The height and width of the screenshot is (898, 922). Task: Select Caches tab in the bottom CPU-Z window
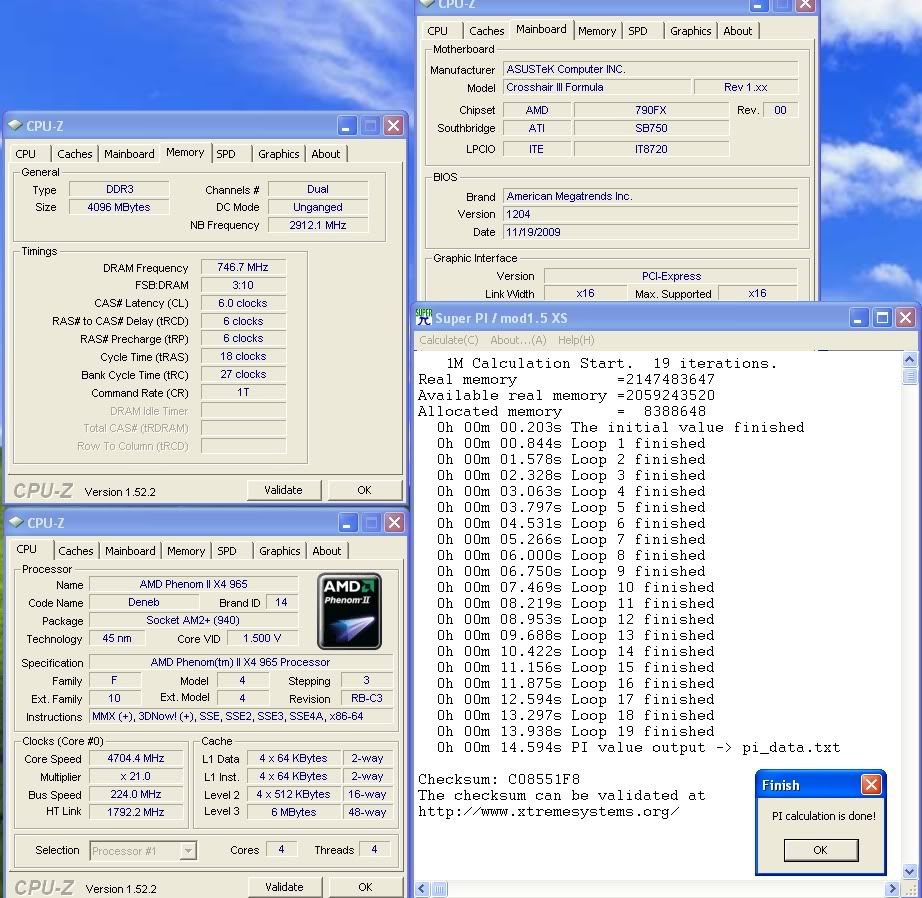(75, 551)
